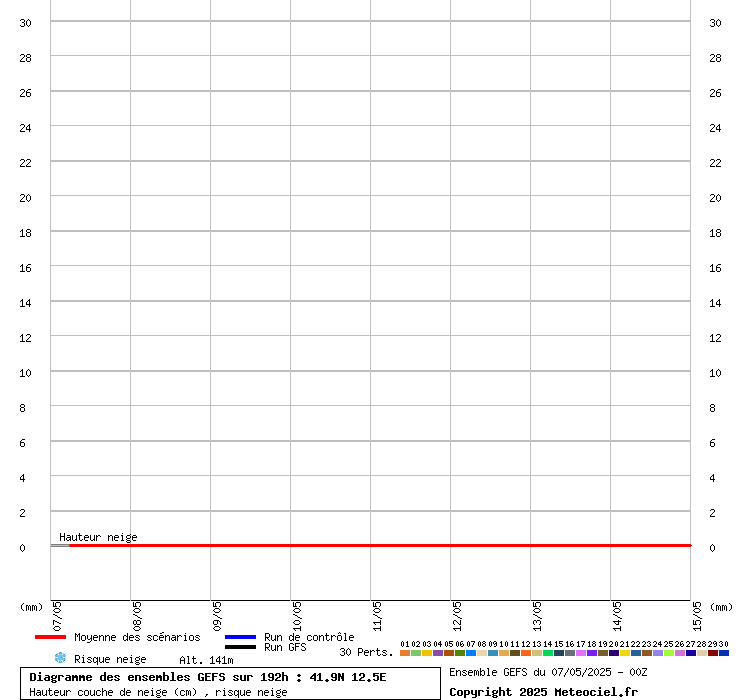This screenshot has height=700, width=740.
Task: Select perturbation 01 orange swatch
Action: click(x=405, y=653)
